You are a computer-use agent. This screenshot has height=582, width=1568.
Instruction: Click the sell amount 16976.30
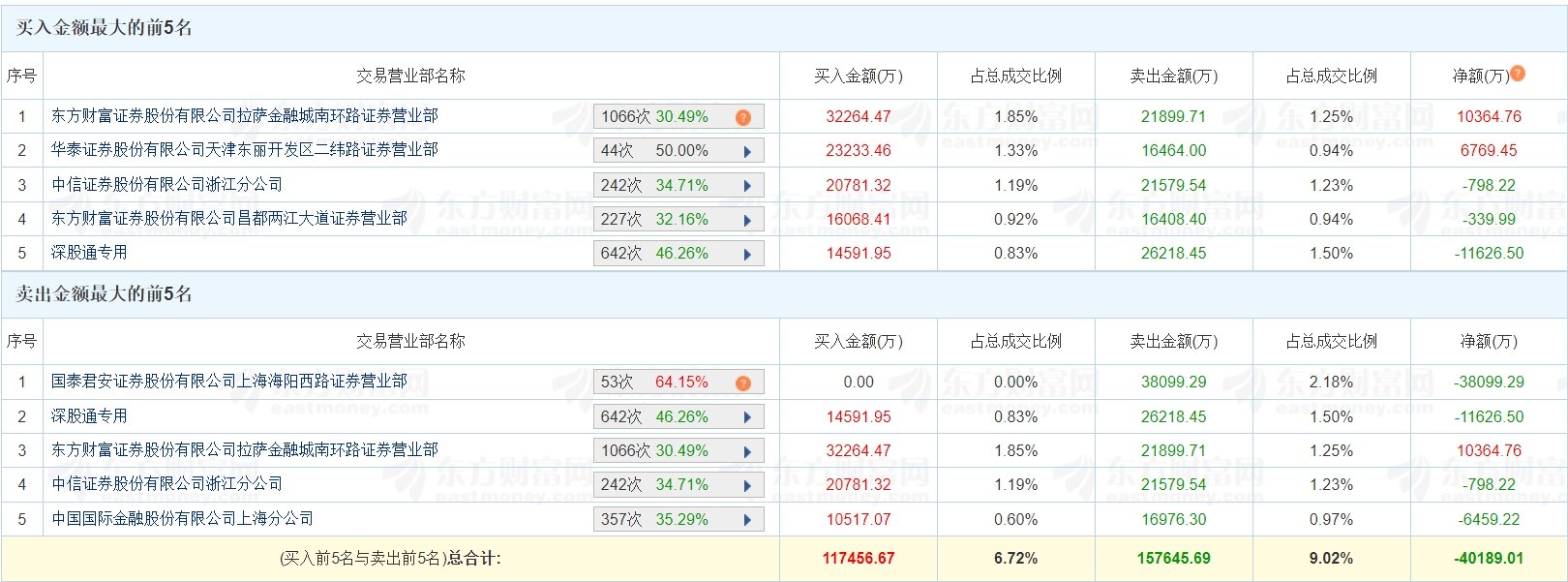click(x=1174, y=520)
